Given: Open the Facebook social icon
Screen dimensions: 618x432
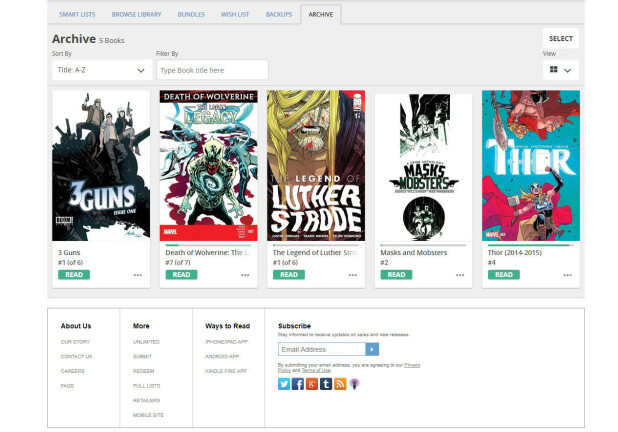Looking at the screenshot, I should tap(298, 384).
